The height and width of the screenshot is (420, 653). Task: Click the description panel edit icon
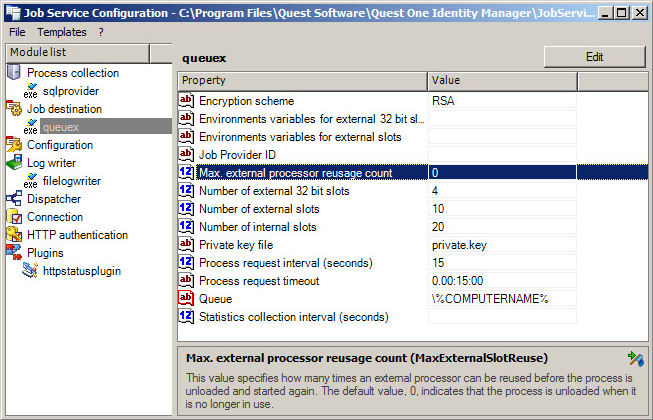[x=636, y=359]
